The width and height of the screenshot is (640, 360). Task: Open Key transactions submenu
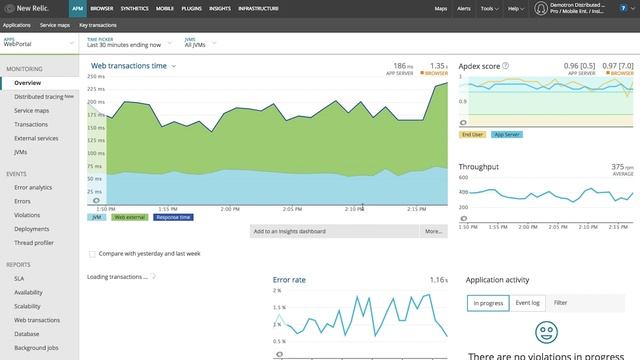[98, 25]
